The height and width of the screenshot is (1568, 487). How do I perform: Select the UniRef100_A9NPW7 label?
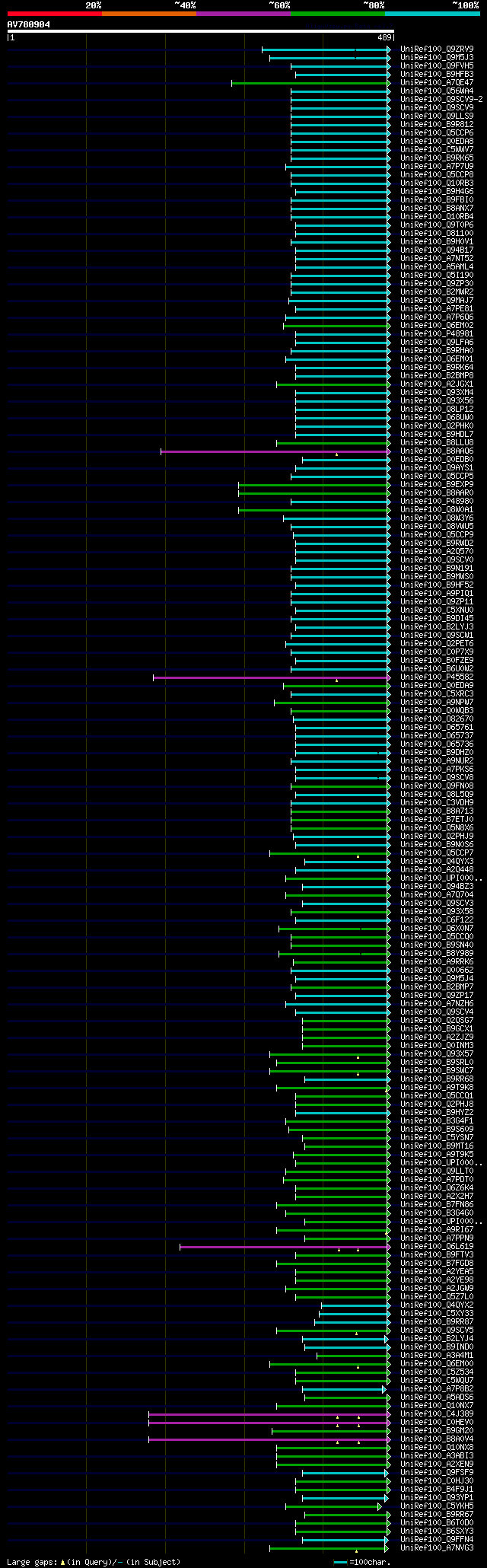click(x=437, y=702)
